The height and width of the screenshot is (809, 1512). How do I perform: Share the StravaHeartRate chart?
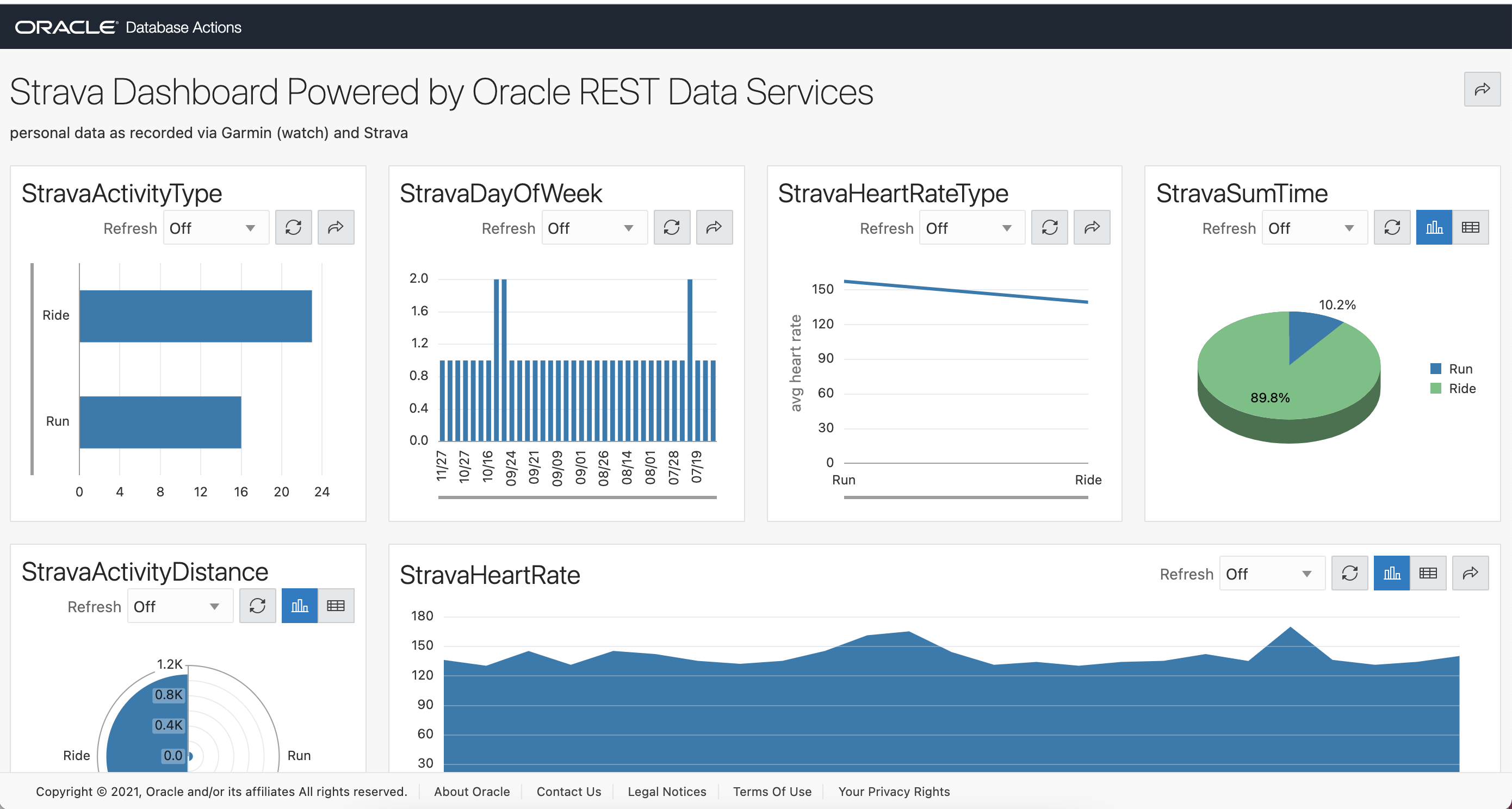point(1470,573)
